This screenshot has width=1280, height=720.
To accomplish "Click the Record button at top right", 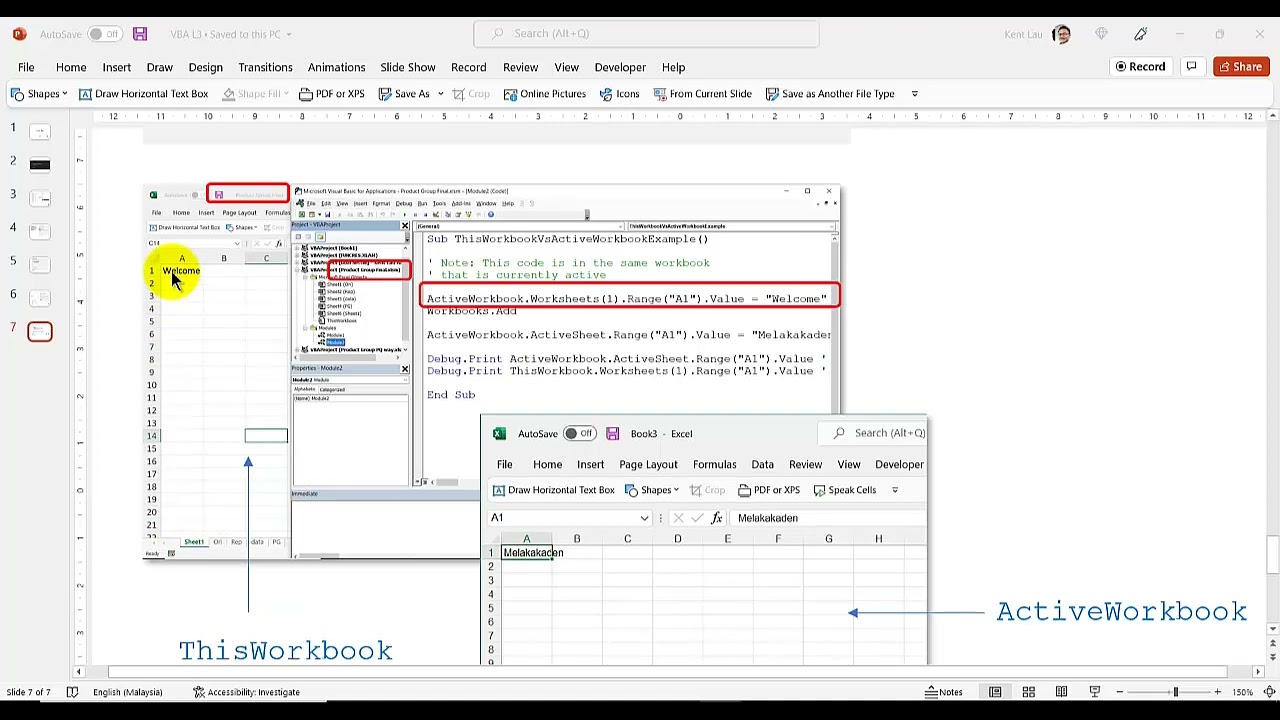I will click(1139, 67).
